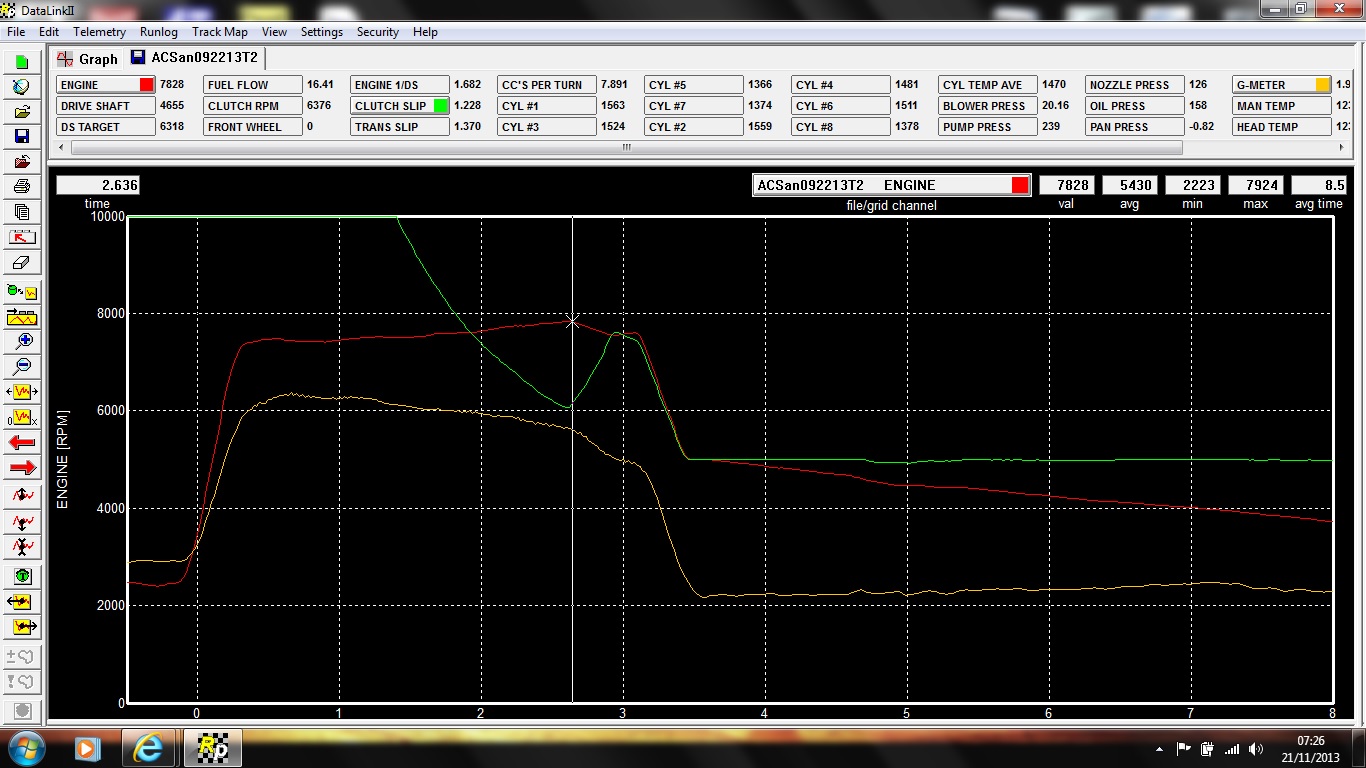Click the Zoom In magnifier icon

tap(22, 340)
